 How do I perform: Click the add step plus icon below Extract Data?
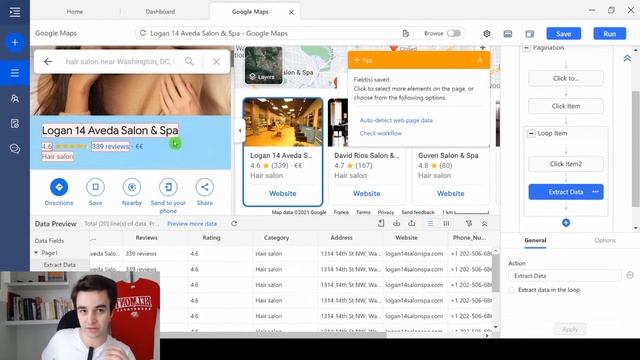pyautogui.click(x=566, y=223)
